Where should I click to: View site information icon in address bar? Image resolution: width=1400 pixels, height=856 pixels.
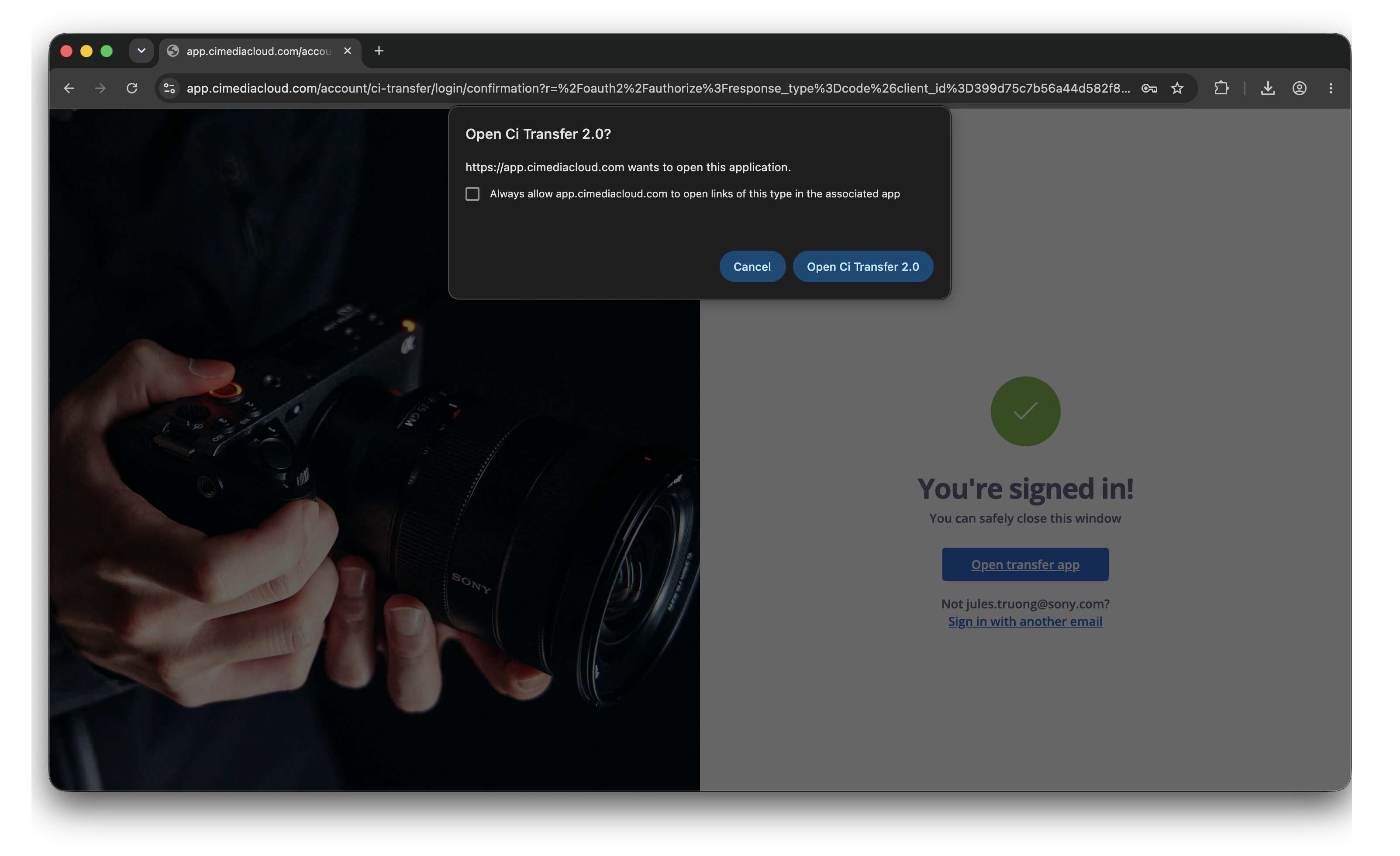(169, 89)
